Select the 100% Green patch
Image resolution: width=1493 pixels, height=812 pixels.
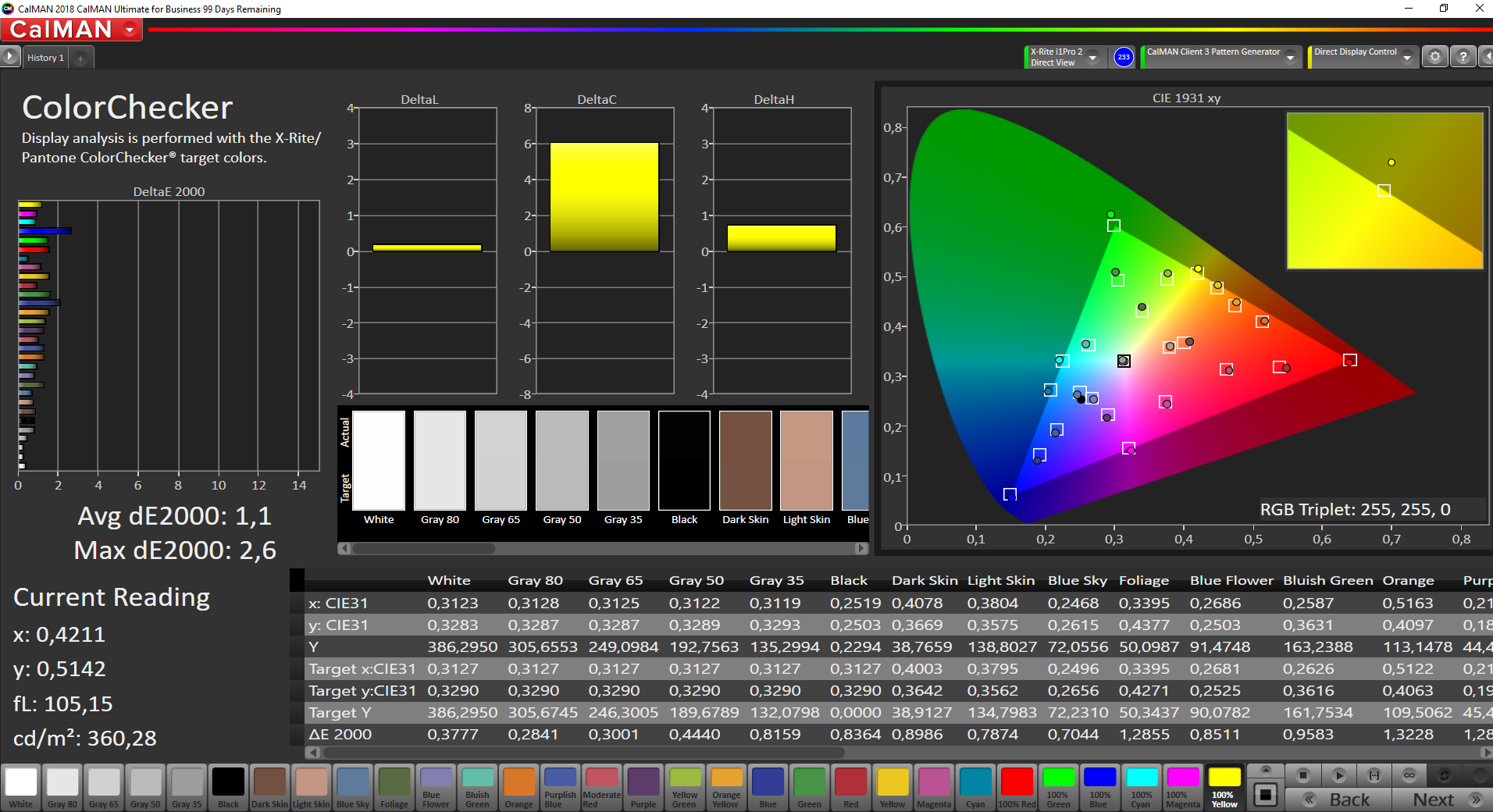point(1059,788)
